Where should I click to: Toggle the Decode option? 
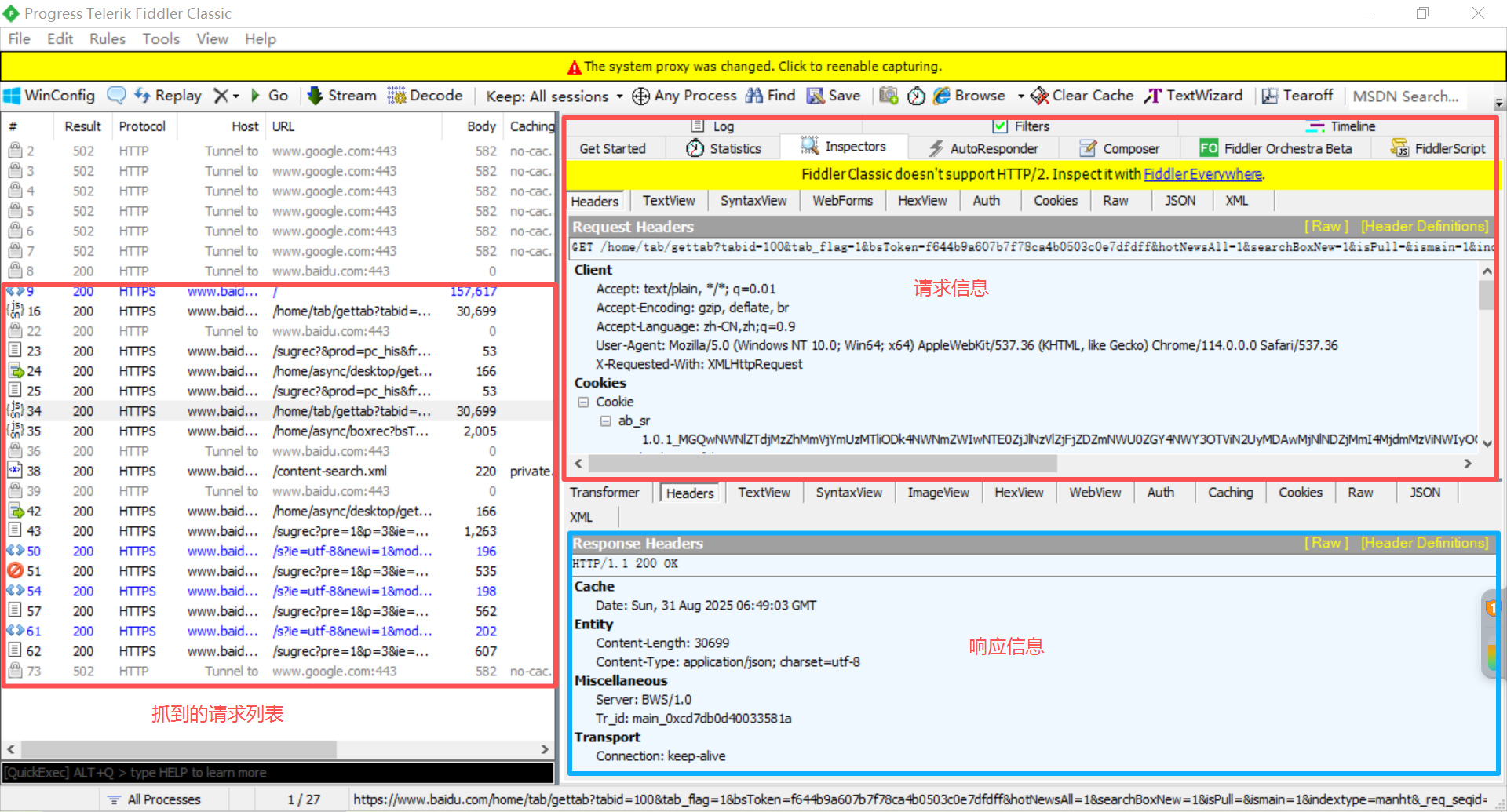pos(425,96)
